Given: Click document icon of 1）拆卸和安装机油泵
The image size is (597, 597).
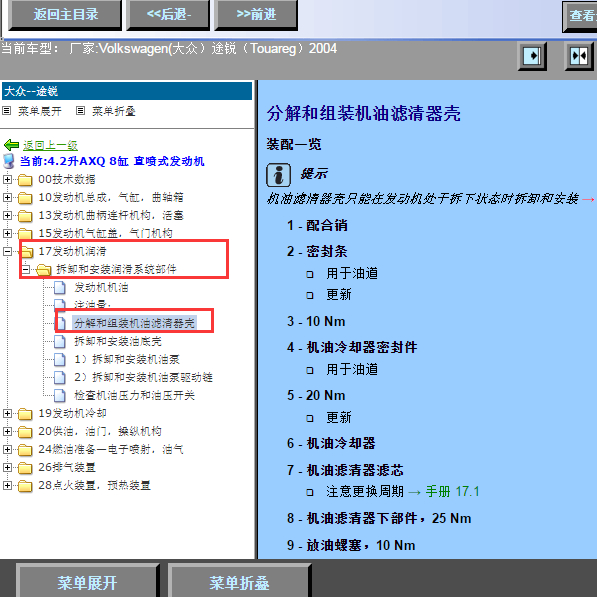Looking at the screenshot, I should (x=60, y=360).
